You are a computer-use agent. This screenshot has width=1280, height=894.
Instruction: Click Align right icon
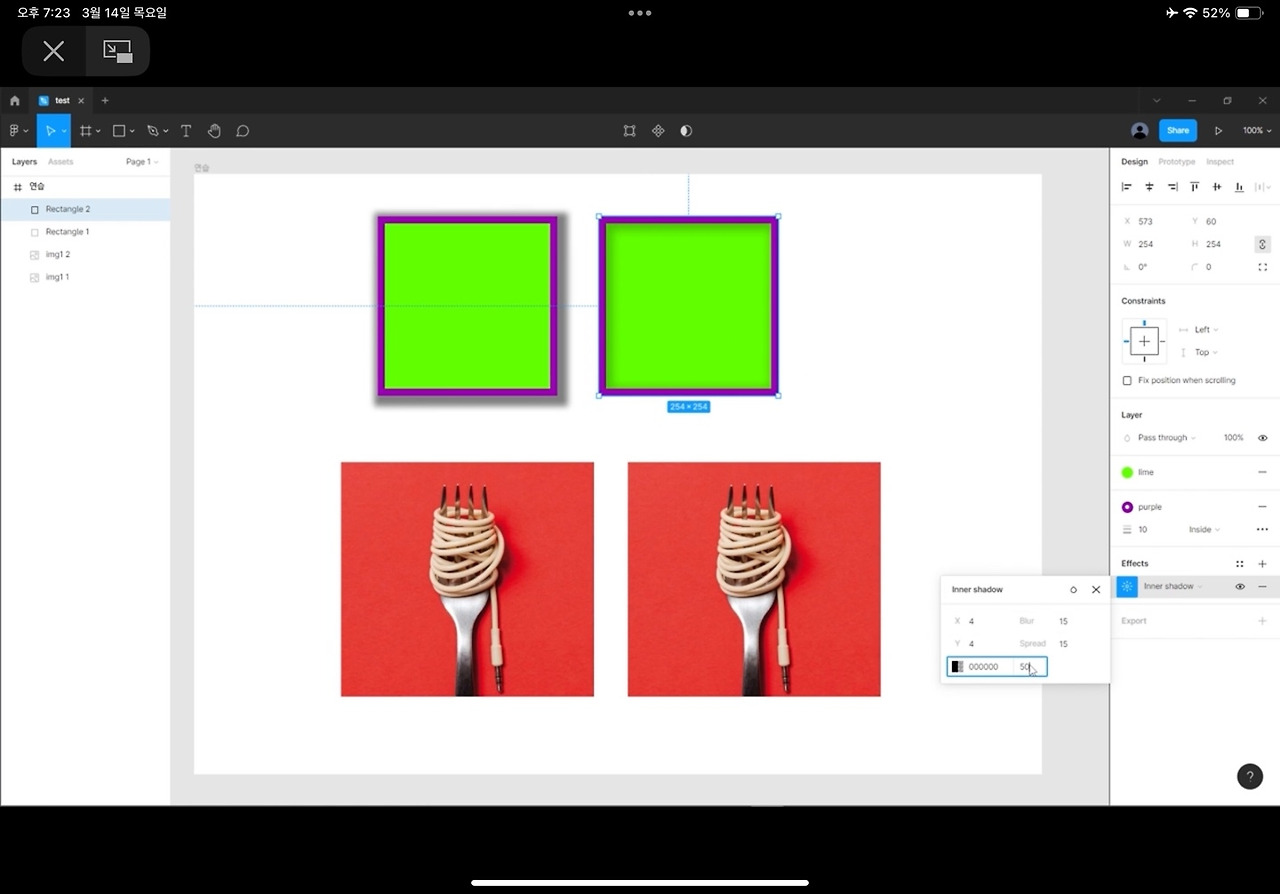coord(1172,187)
